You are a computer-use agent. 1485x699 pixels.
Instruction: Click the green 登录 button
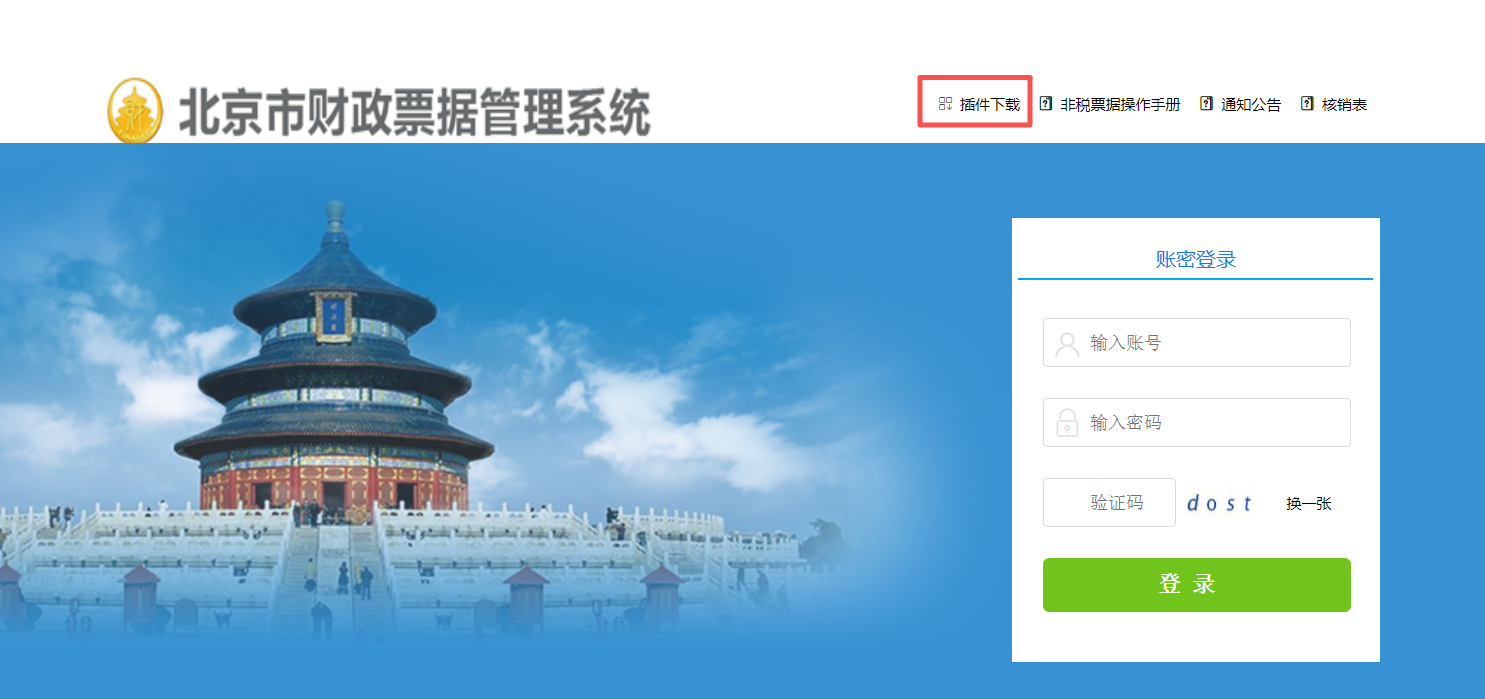point(1197,585)
